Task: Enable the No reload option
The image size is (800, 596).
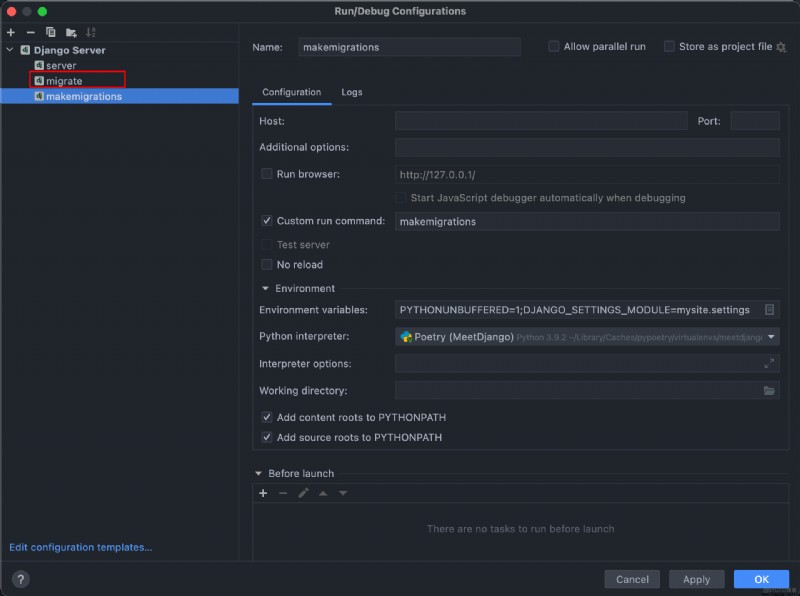Action: click(x=266, y=264)
